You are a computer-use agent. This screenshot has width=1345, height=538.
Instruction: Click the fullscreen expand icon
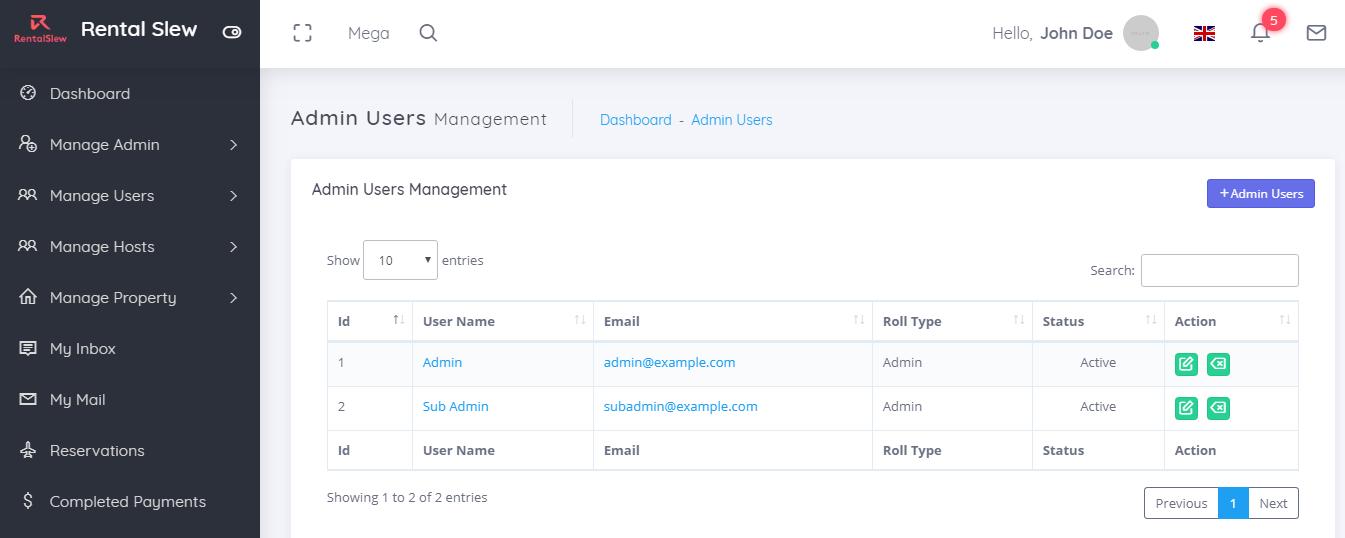[302, 33]
